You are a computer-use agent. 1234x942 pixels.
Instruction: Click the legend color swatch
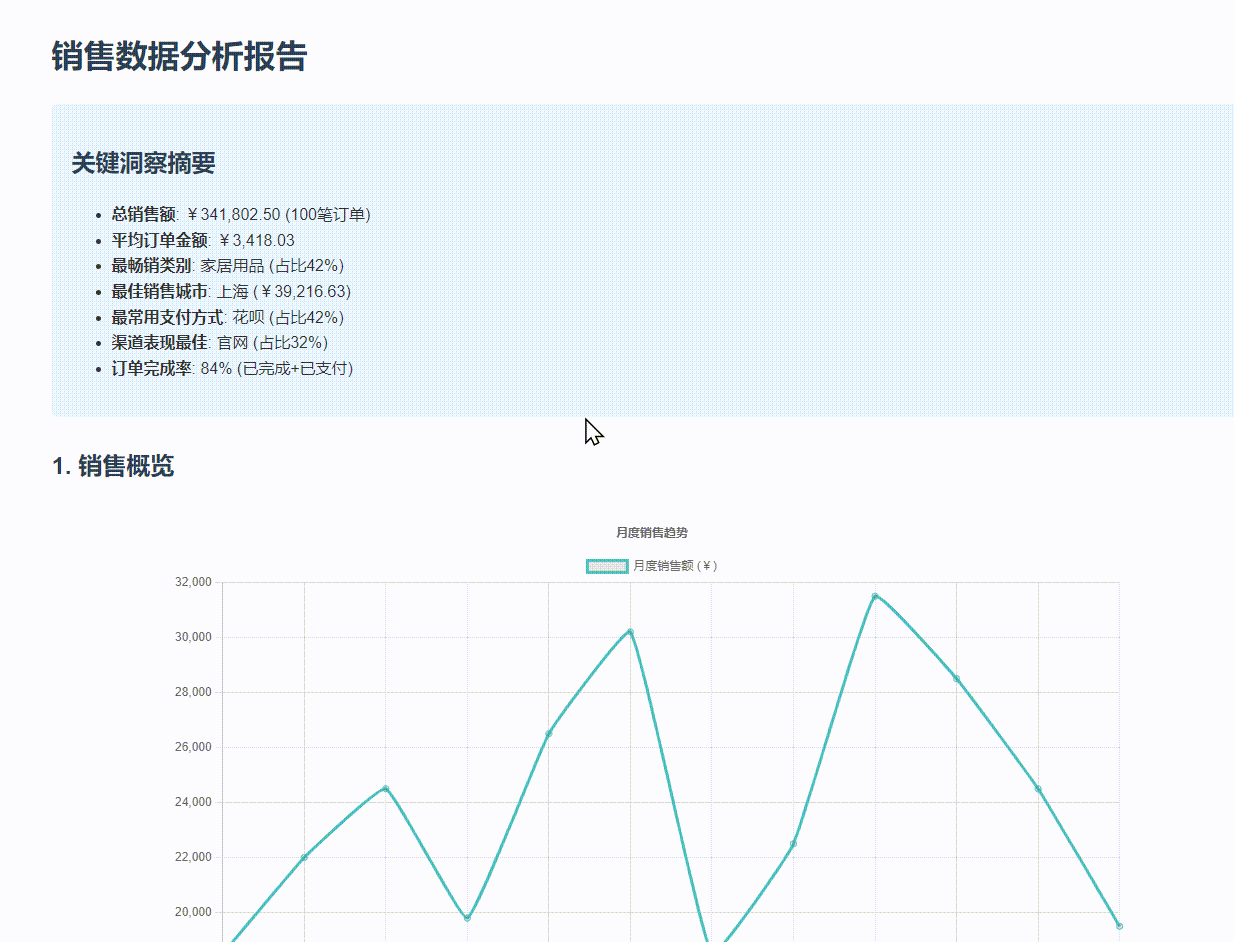click(x=606, y=565)
